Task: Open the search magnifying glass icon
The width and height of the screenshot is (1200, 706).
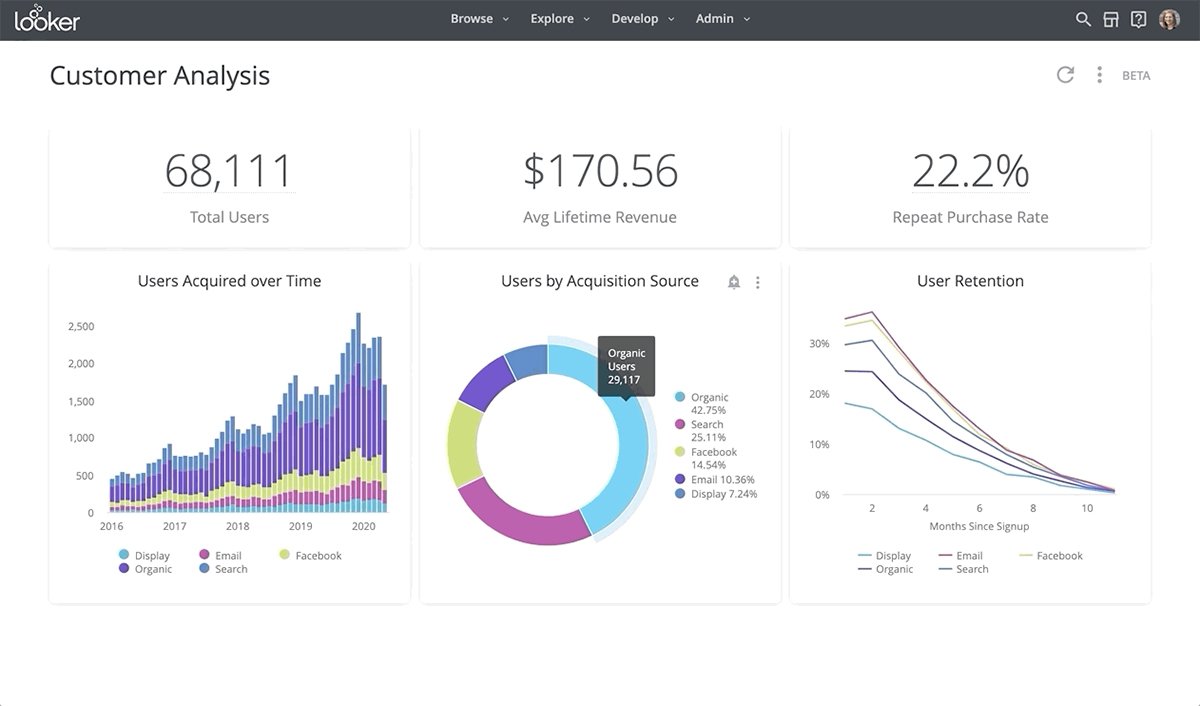Action: click(x=1083, y=18)
